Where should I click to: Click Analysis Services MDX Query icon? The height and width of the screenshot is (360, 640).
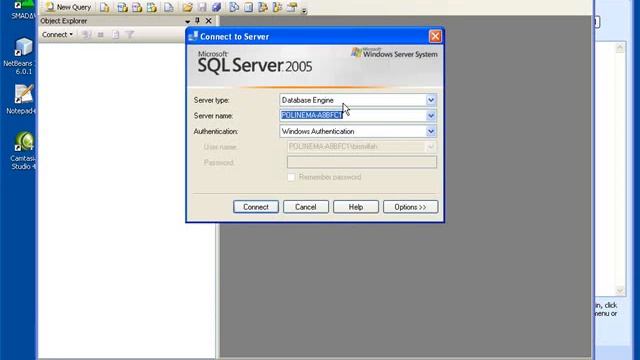click(x=122, y=7)
